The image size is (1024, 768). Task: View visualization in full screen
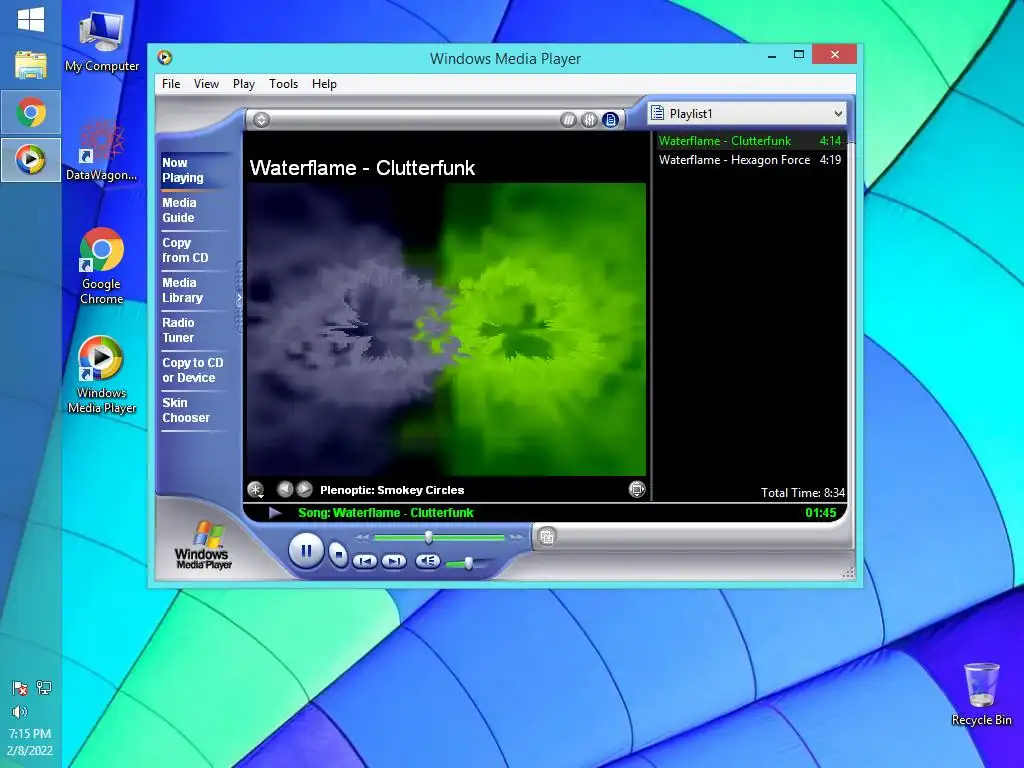(x=637, y=489)
